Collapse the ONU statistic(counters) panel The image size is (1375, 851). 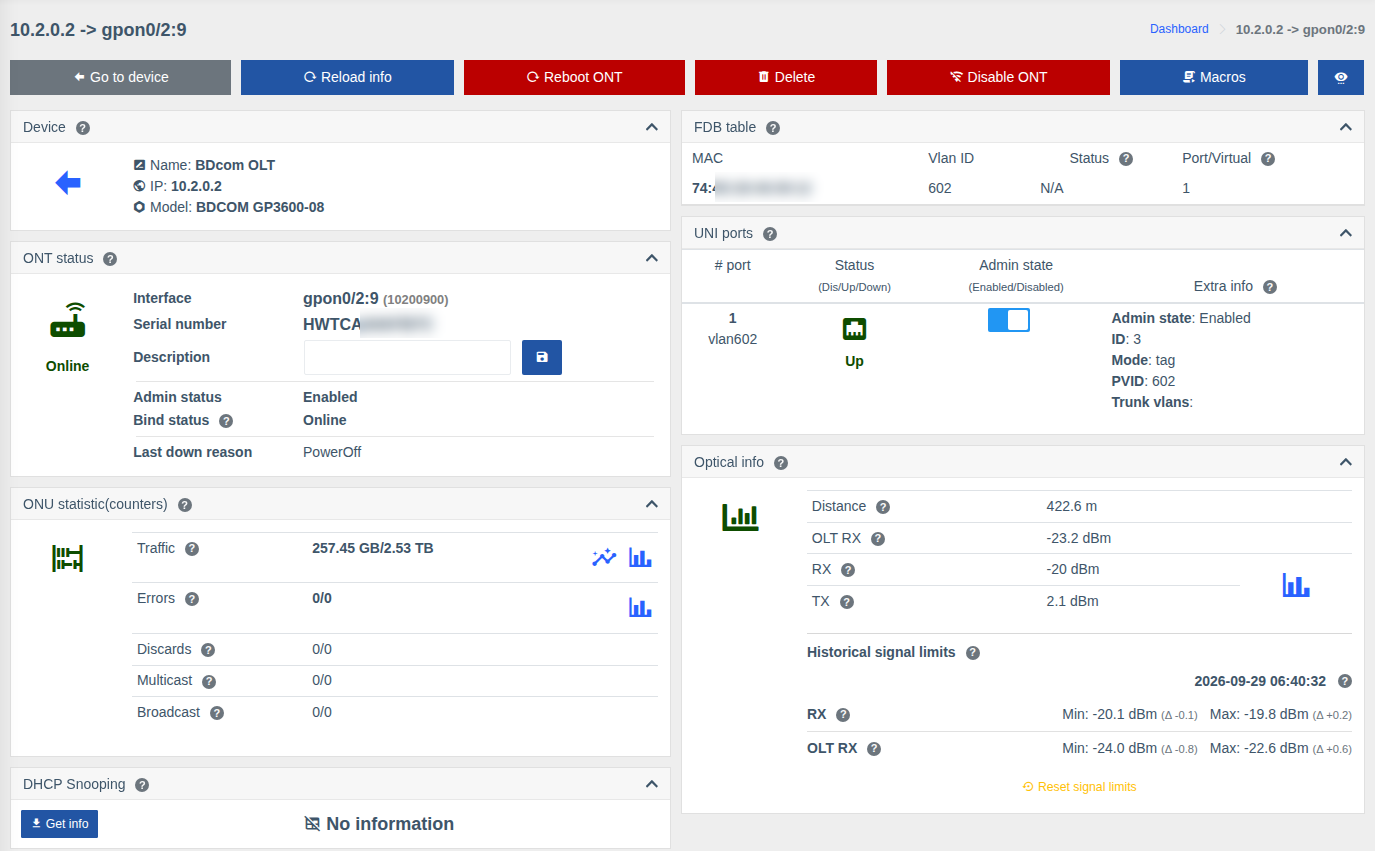point(651,504)
